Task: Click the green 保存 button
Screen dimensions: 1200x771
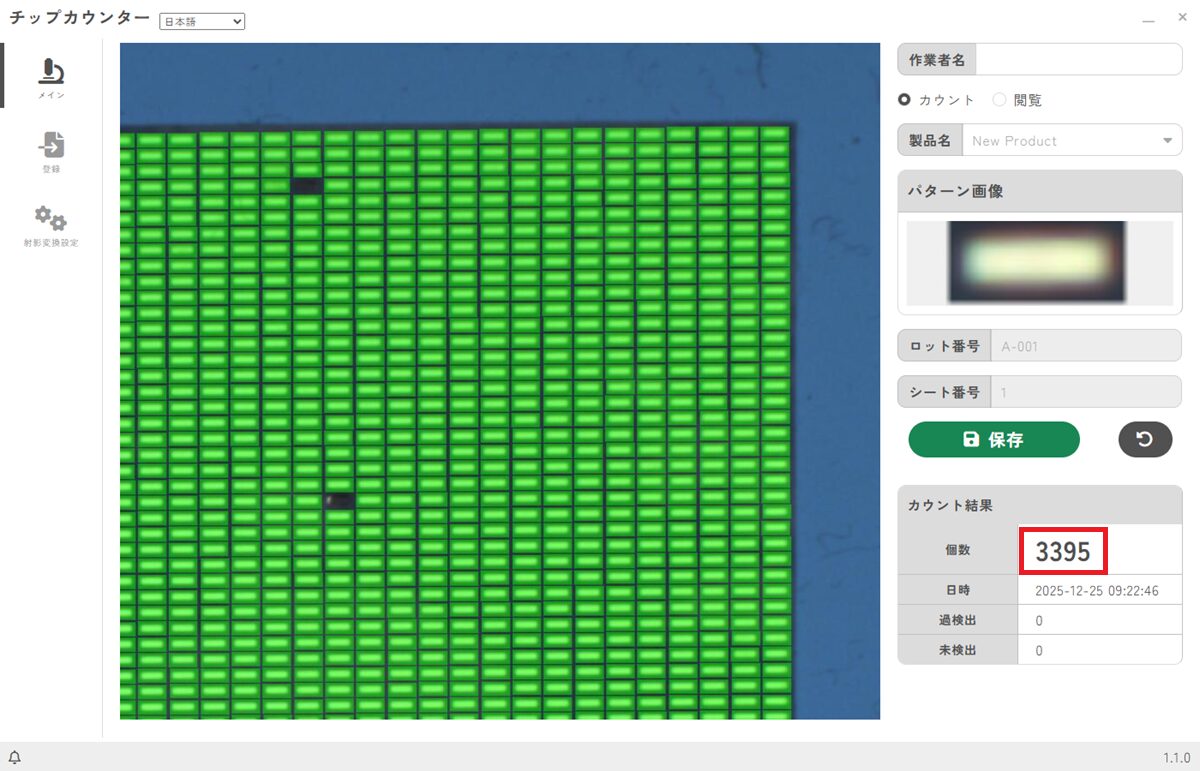Action: [994, 440]
